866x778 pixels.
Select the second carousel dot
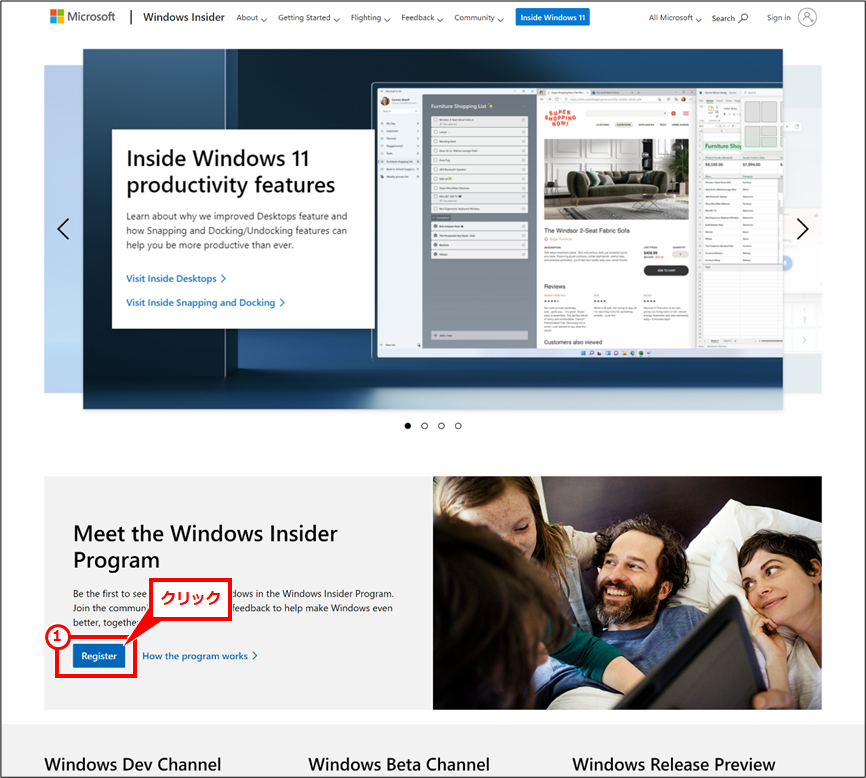click(424, 426)
